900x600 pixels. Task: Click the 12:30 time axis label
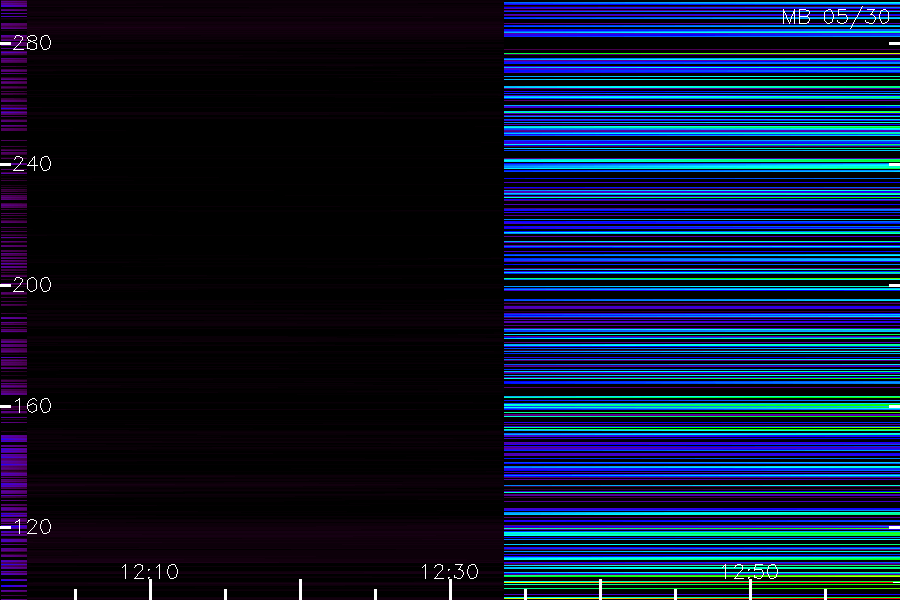pyautogui.click(x=449, y=571)
